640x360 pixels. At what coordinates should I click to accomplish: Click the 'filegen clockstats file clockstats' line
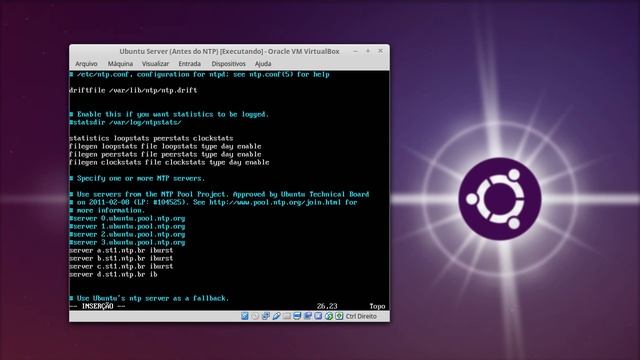pos(169,162)
